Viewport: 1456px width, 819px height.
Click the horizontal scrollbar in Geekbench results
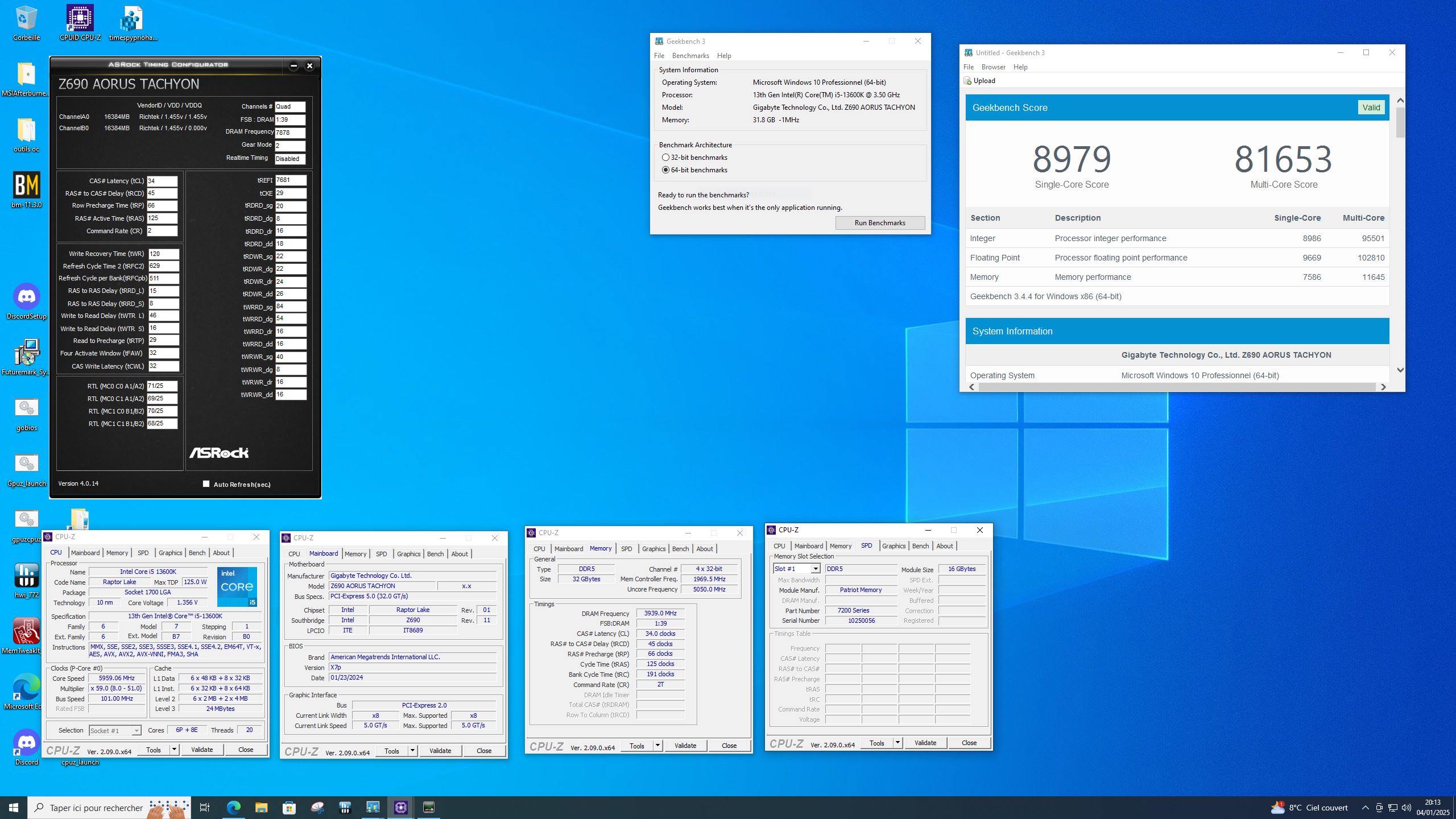click(1177, 387)
